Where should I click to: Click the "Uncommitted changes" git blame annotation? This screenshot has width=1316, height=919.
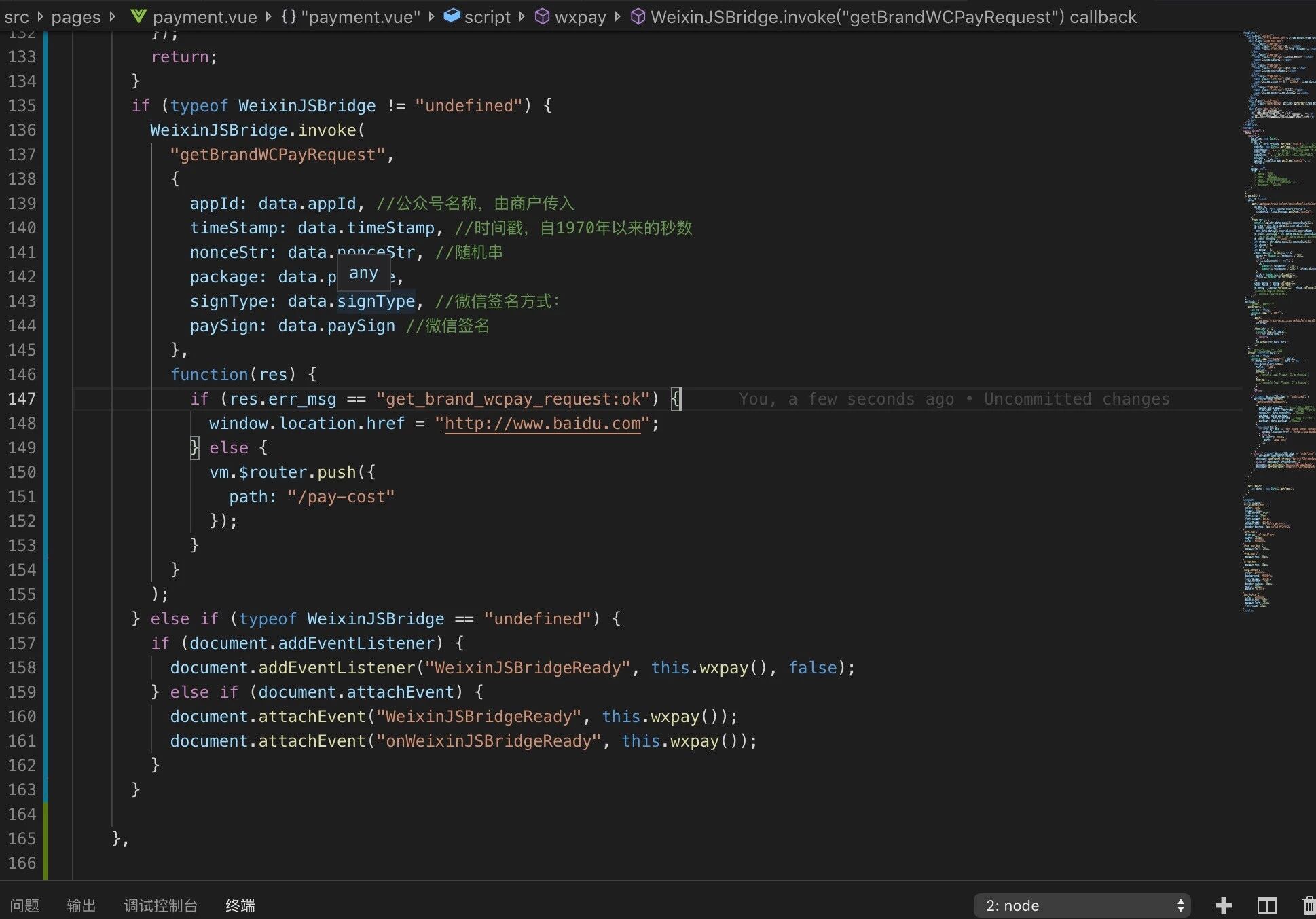tap(1076, 399)
